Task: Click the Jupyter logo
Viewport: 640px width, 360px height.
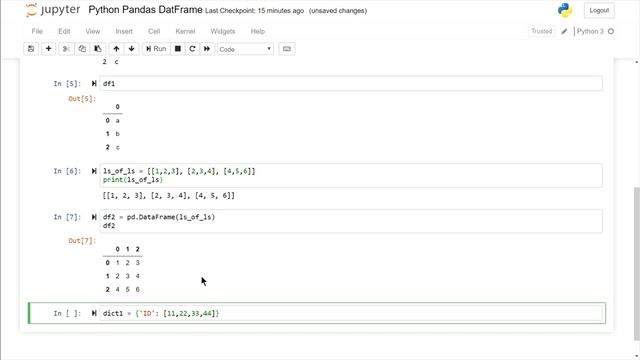Action: coord(53,10)
